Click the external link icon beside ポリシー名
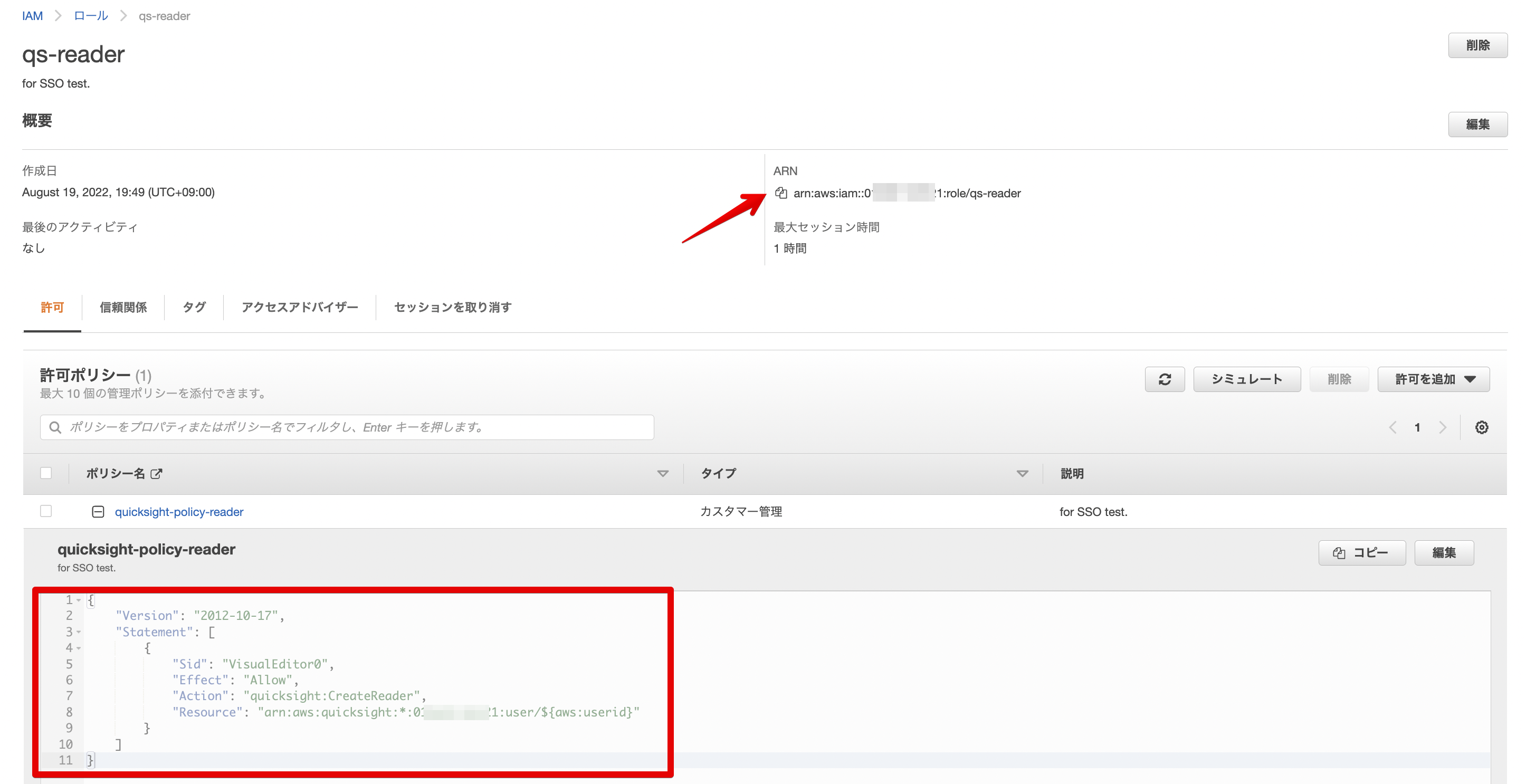1526x784 pixels. pyautogui.click(x=156, y=474)
